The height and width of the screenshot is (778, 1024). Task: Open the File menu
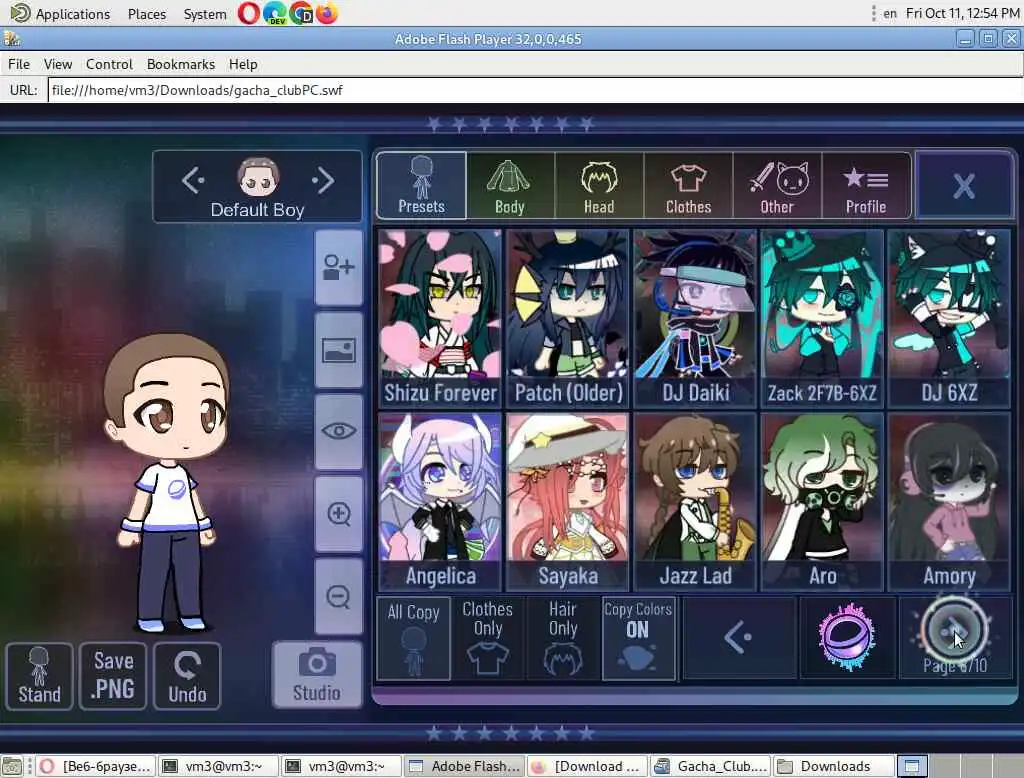[x=19, y=64]
